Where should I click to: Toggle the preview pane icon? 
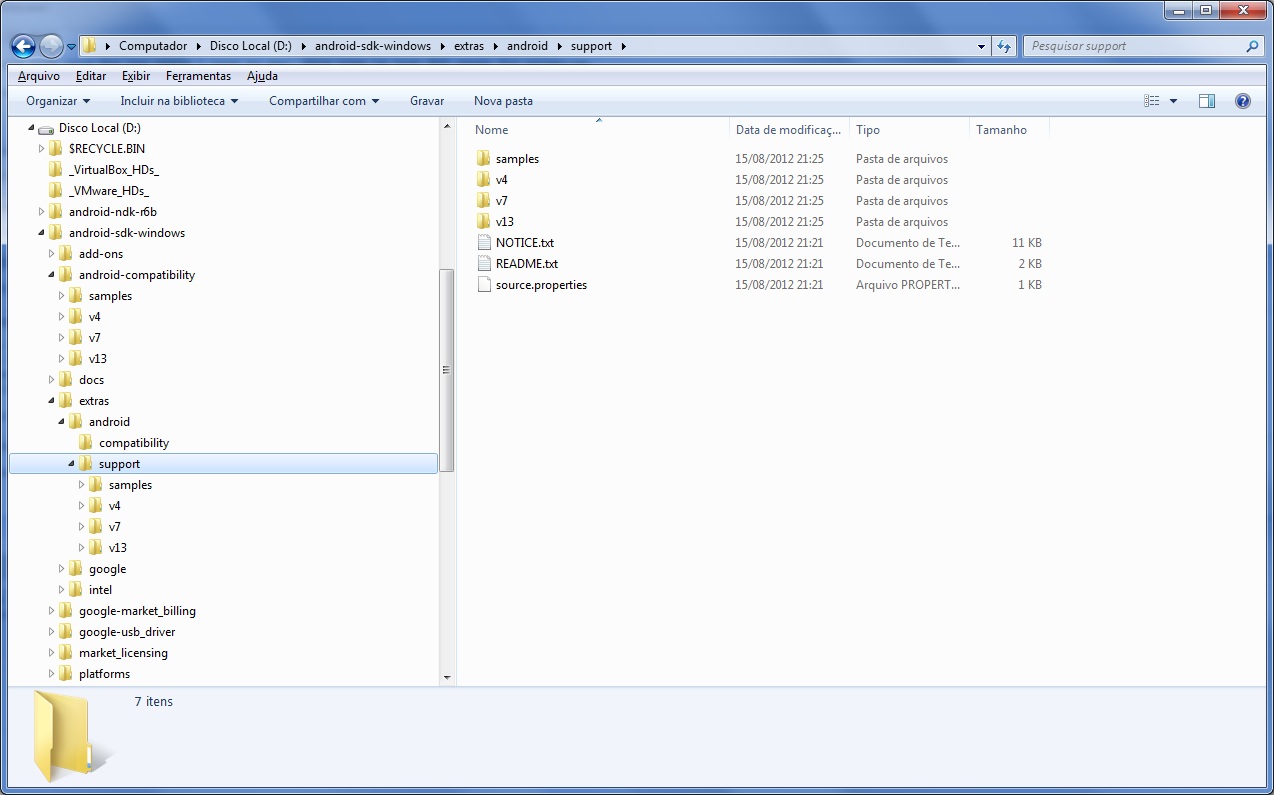click(1206, 101)
